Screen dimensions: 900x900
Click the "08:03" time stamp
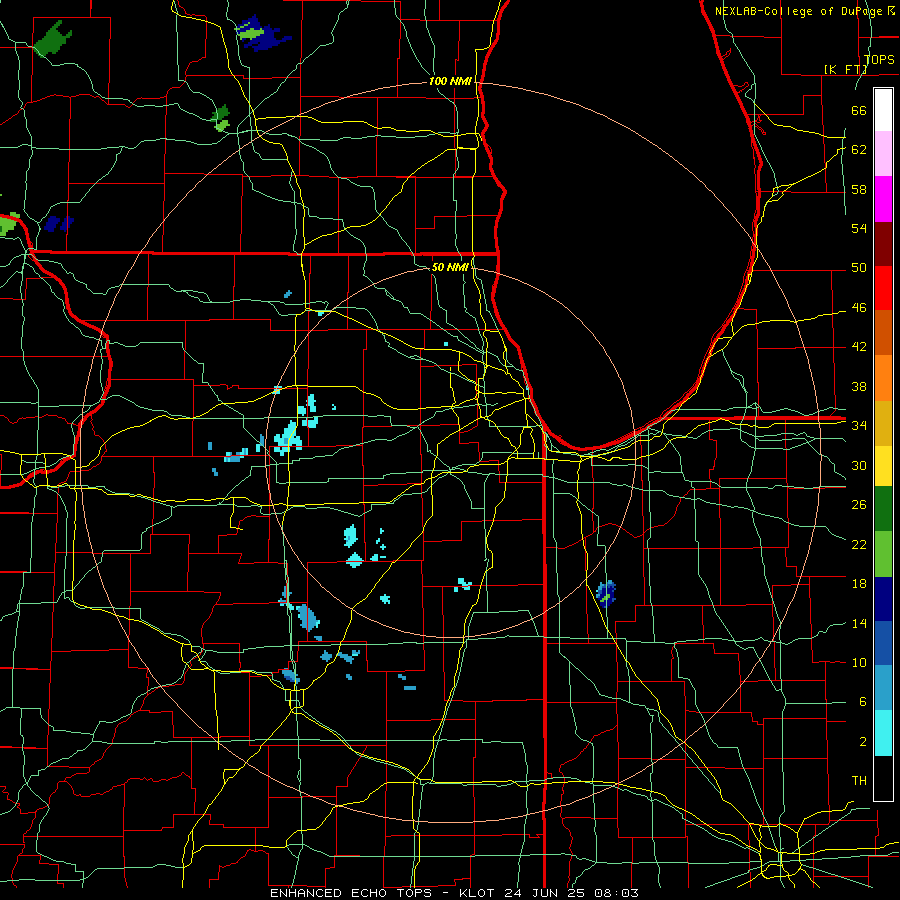pyautogui.click(x=616, y=893)
